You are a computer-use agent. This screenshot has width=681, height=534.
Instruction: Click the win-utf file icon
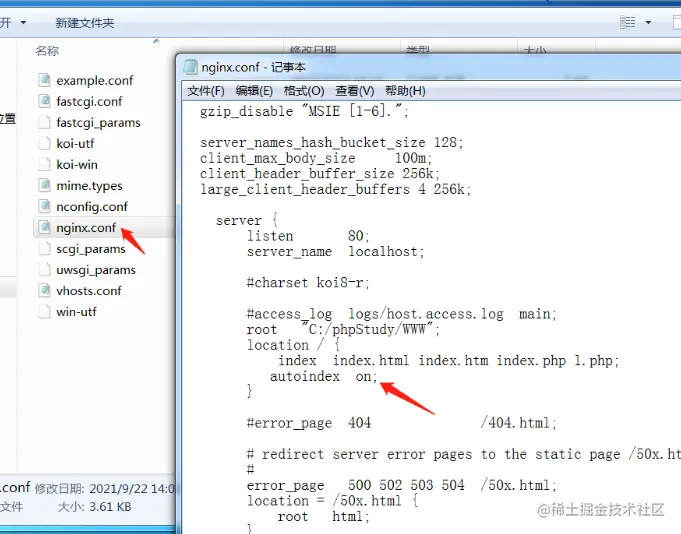pyautogui.click(x=44, y=312)
